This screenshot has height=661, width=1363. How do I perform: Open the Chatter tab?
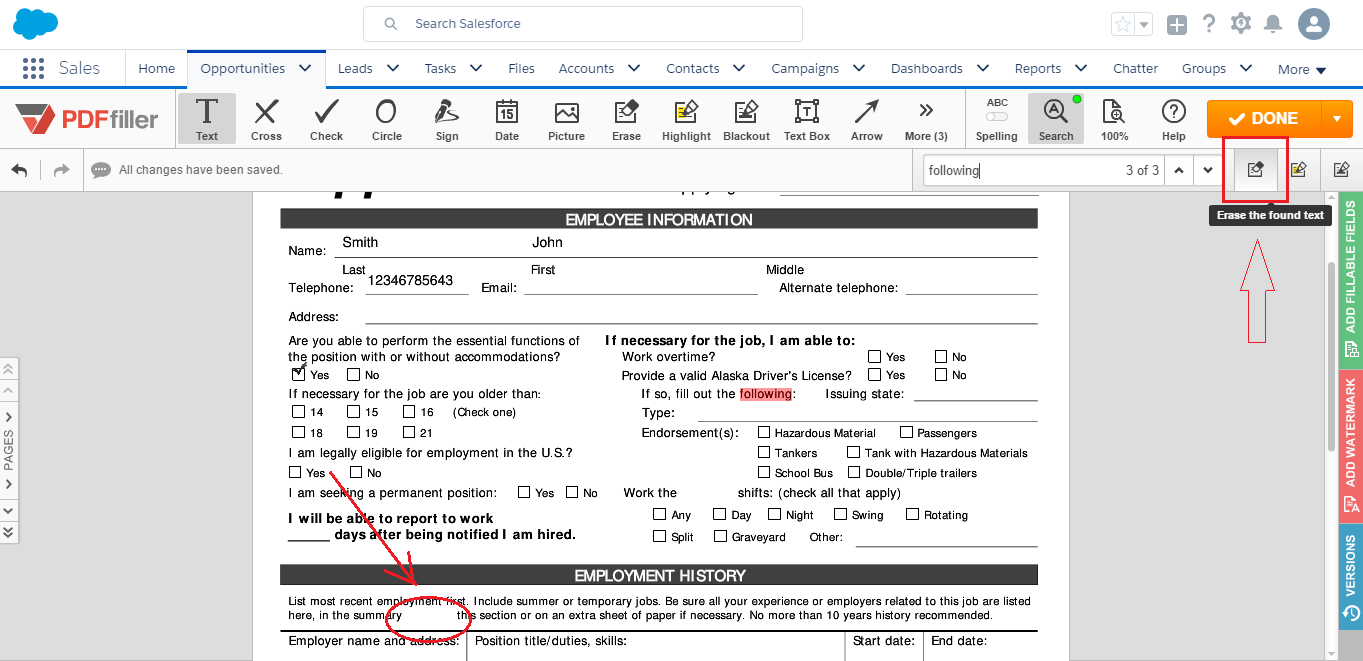pos(1135,68)
